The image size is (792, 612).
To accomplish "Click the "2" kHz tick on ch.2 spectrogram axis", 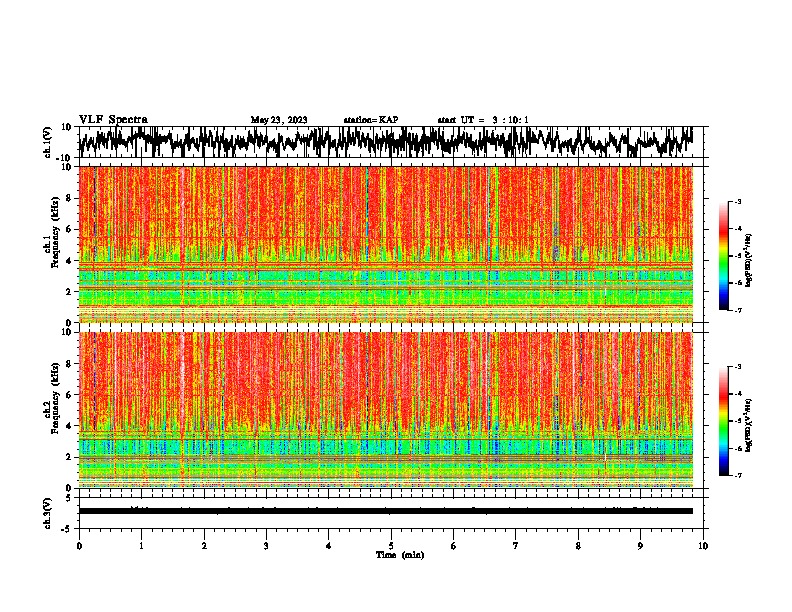I will [70, 457].
